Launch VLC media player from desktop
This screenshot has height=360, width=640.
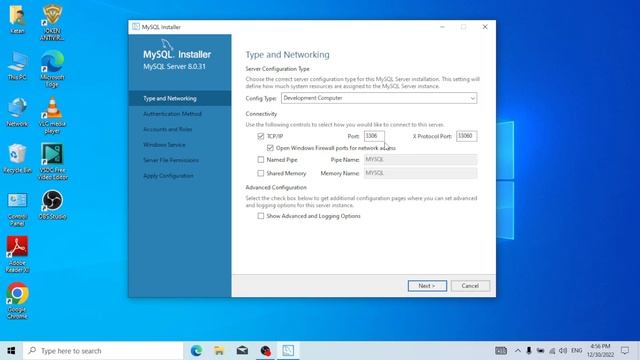[x=52, y=116]
